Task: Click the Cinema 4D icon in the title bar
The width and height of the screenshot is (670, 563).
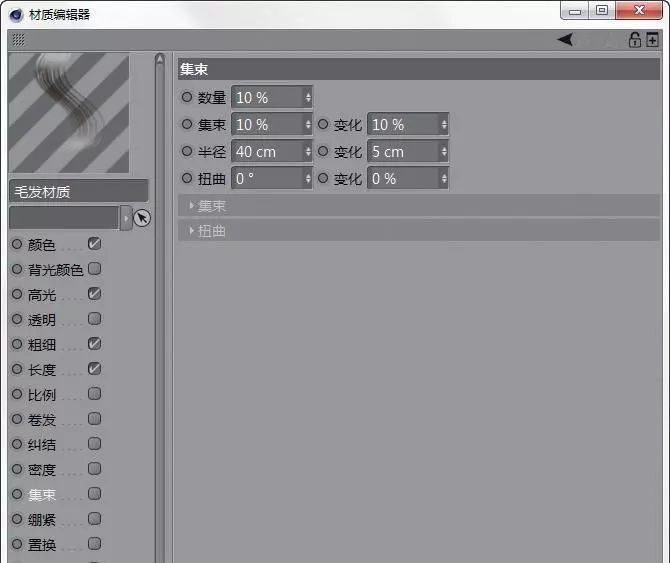Action: (17, 12)
